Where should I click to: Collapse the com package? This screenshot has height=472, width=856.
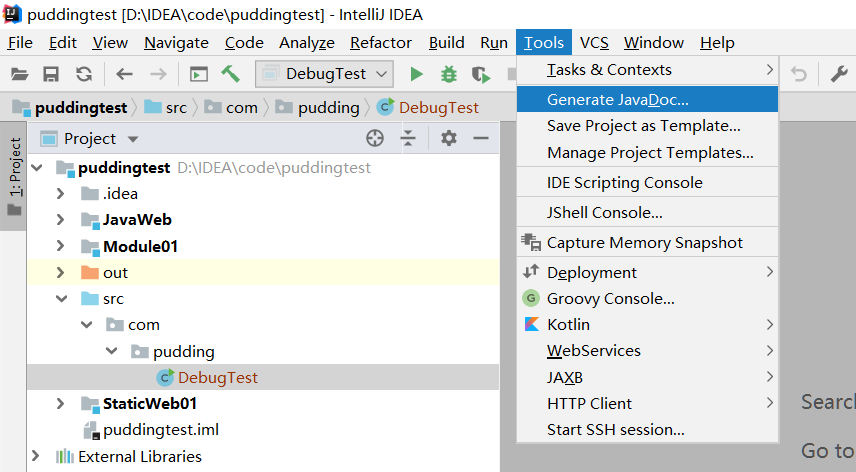[87, 325]
